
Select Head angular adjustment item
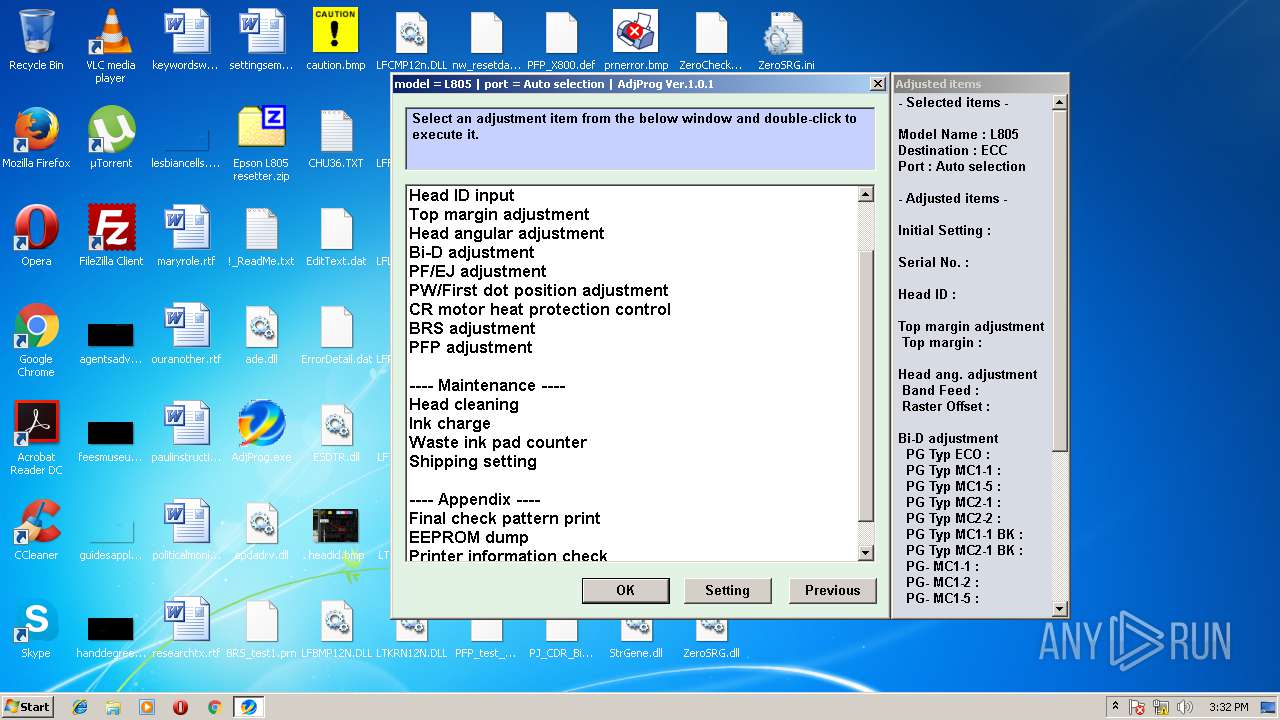coord(507,233)
